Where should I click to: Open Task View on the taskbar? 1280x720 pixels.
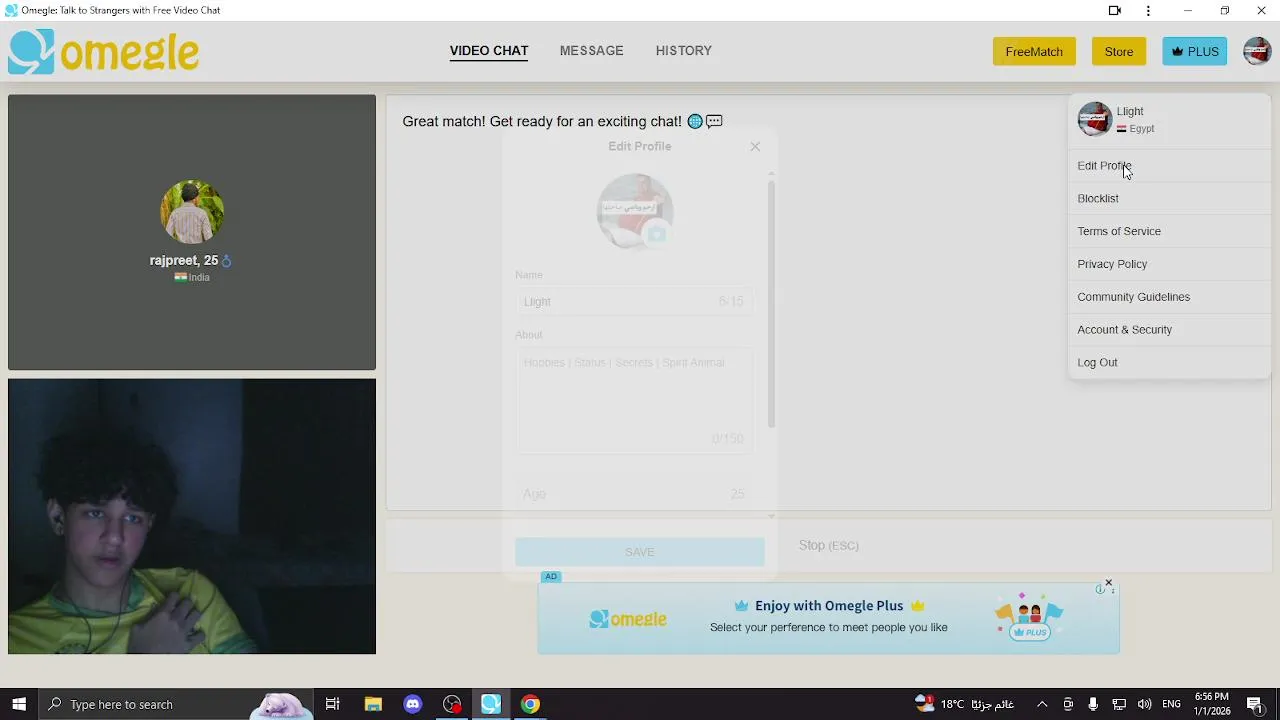point(333,704)
